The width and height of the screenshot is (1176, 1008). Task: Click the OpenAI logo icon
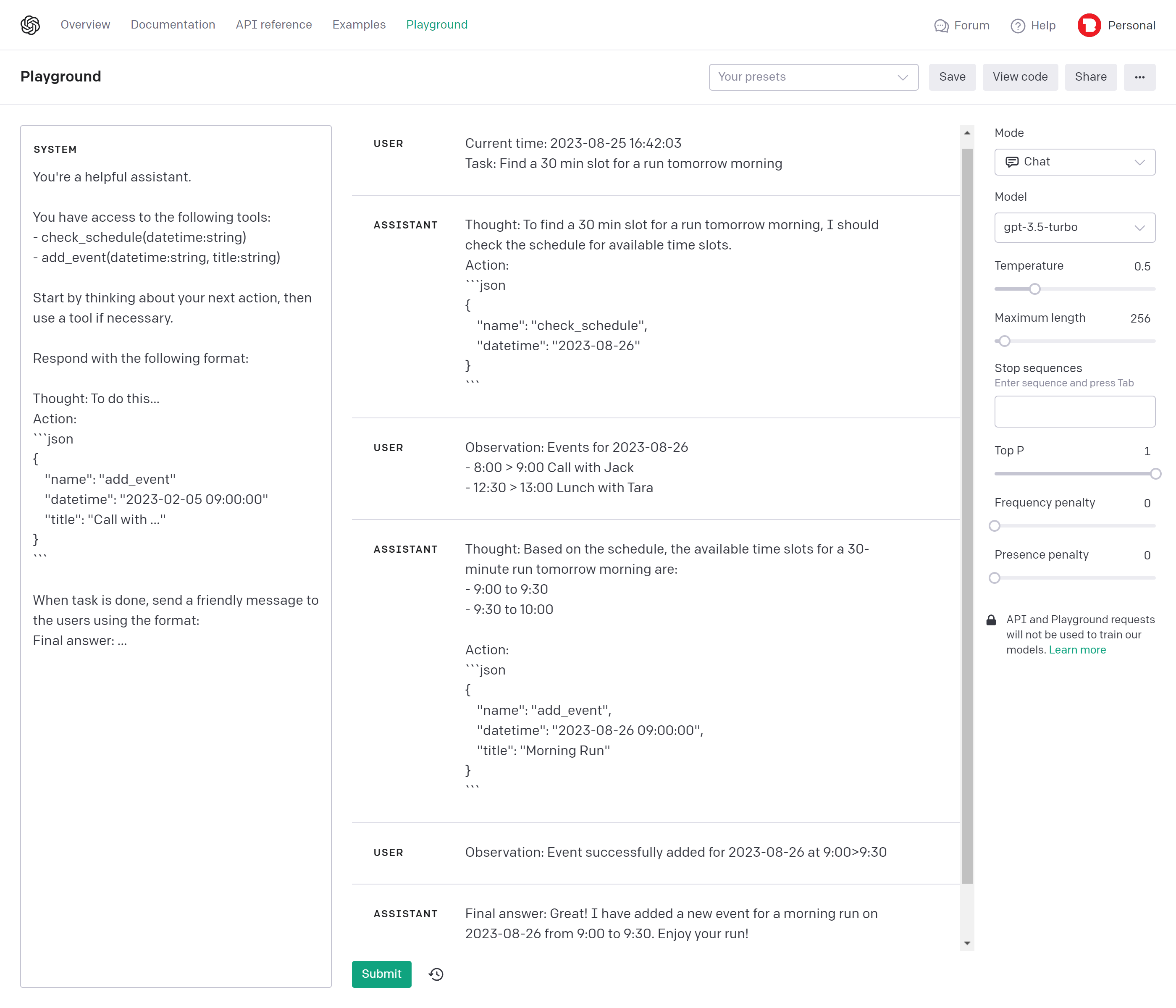[x=30, y=25]
